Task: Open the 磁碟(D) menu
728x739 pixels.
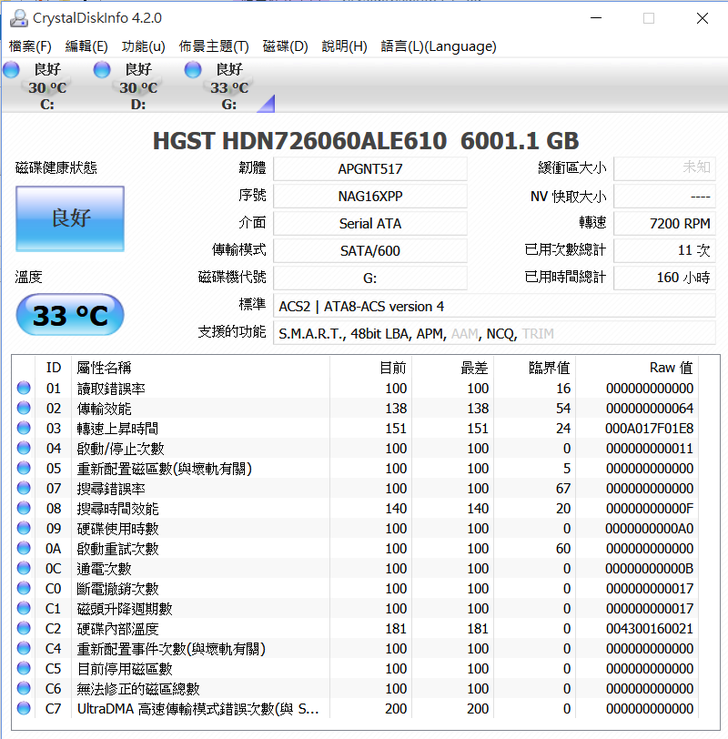Action: (285, 46)
